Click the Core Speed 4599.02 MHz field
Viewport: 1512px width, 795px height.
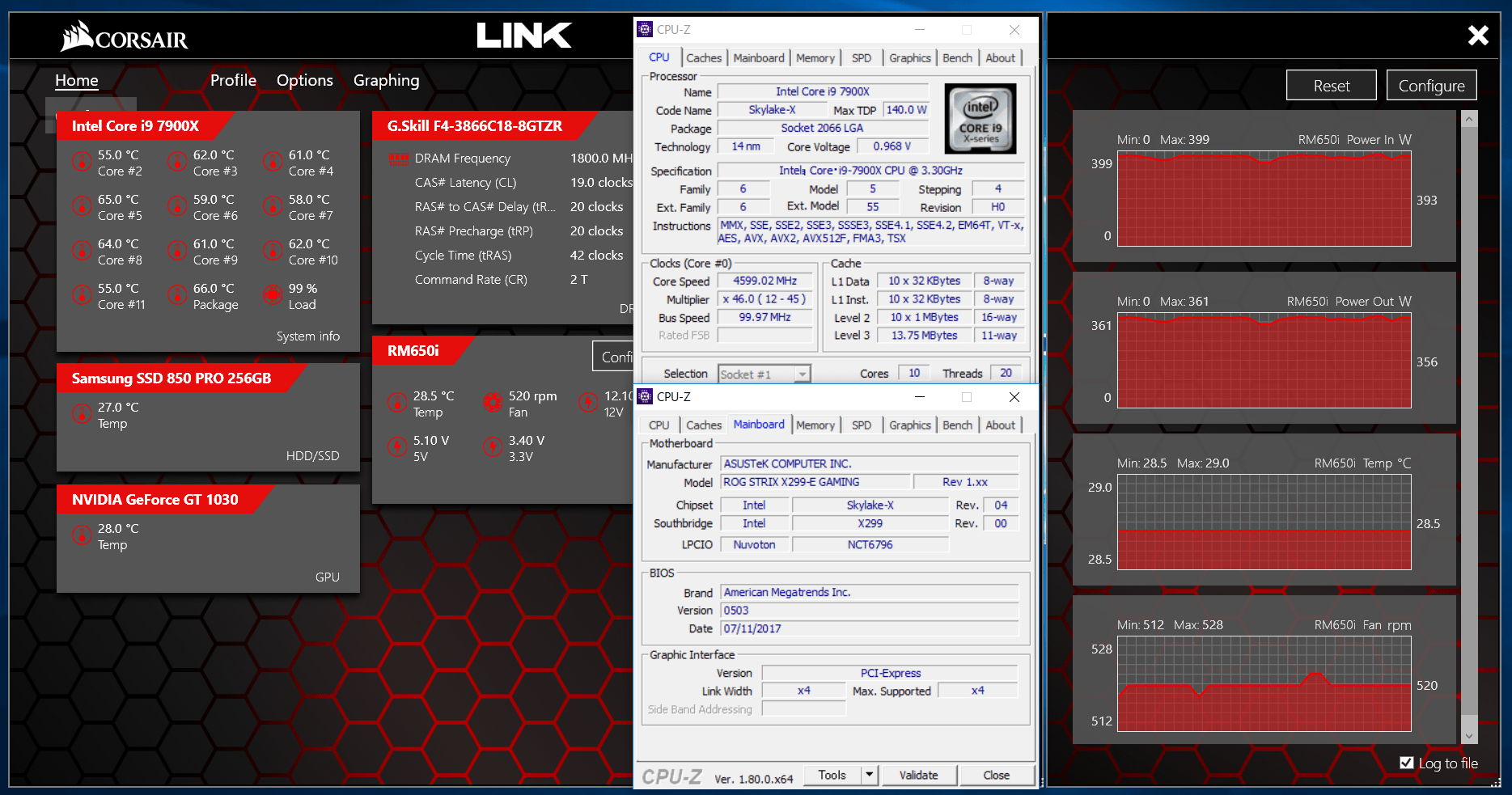point(765,281)
